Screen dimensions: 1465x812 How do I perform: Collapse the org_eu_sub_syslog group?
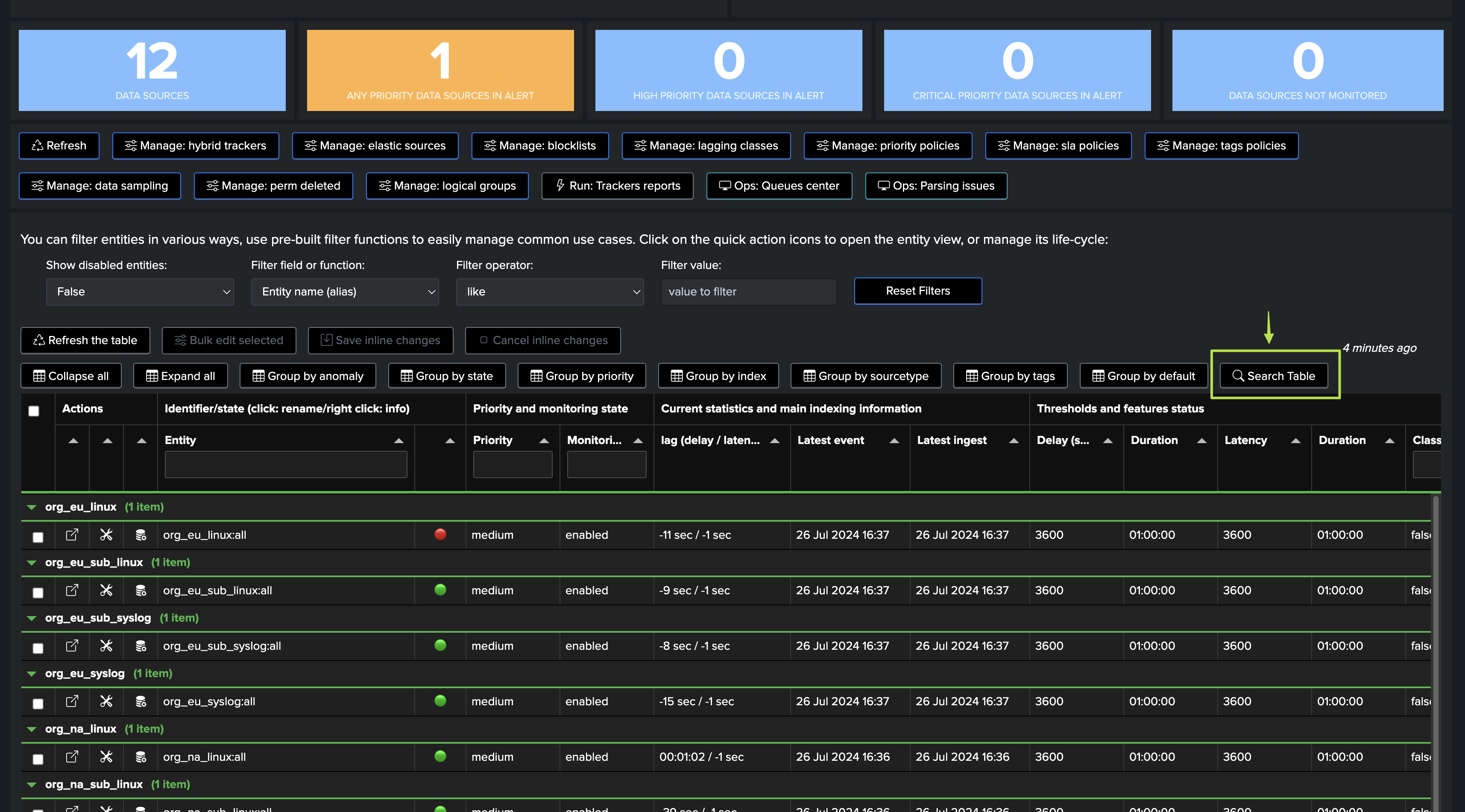(x=32, y=618)
